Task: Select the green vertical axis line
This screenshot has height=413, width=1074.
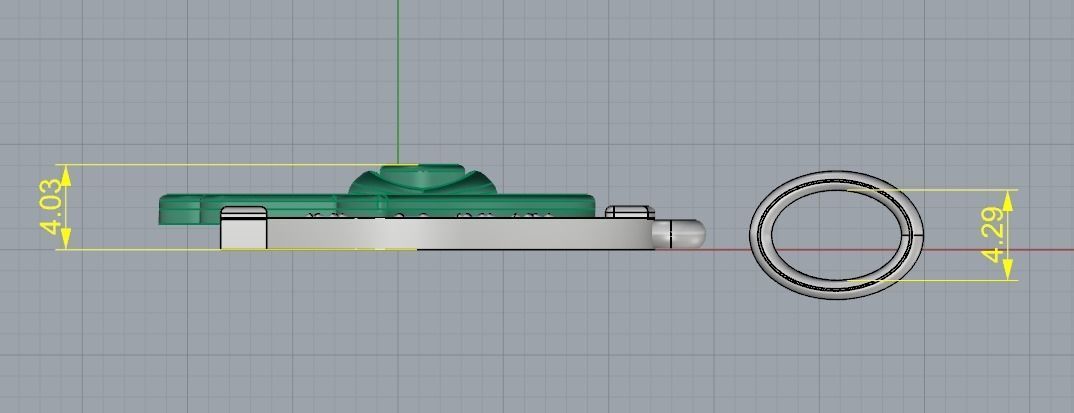Action: (x=398, y=82)
